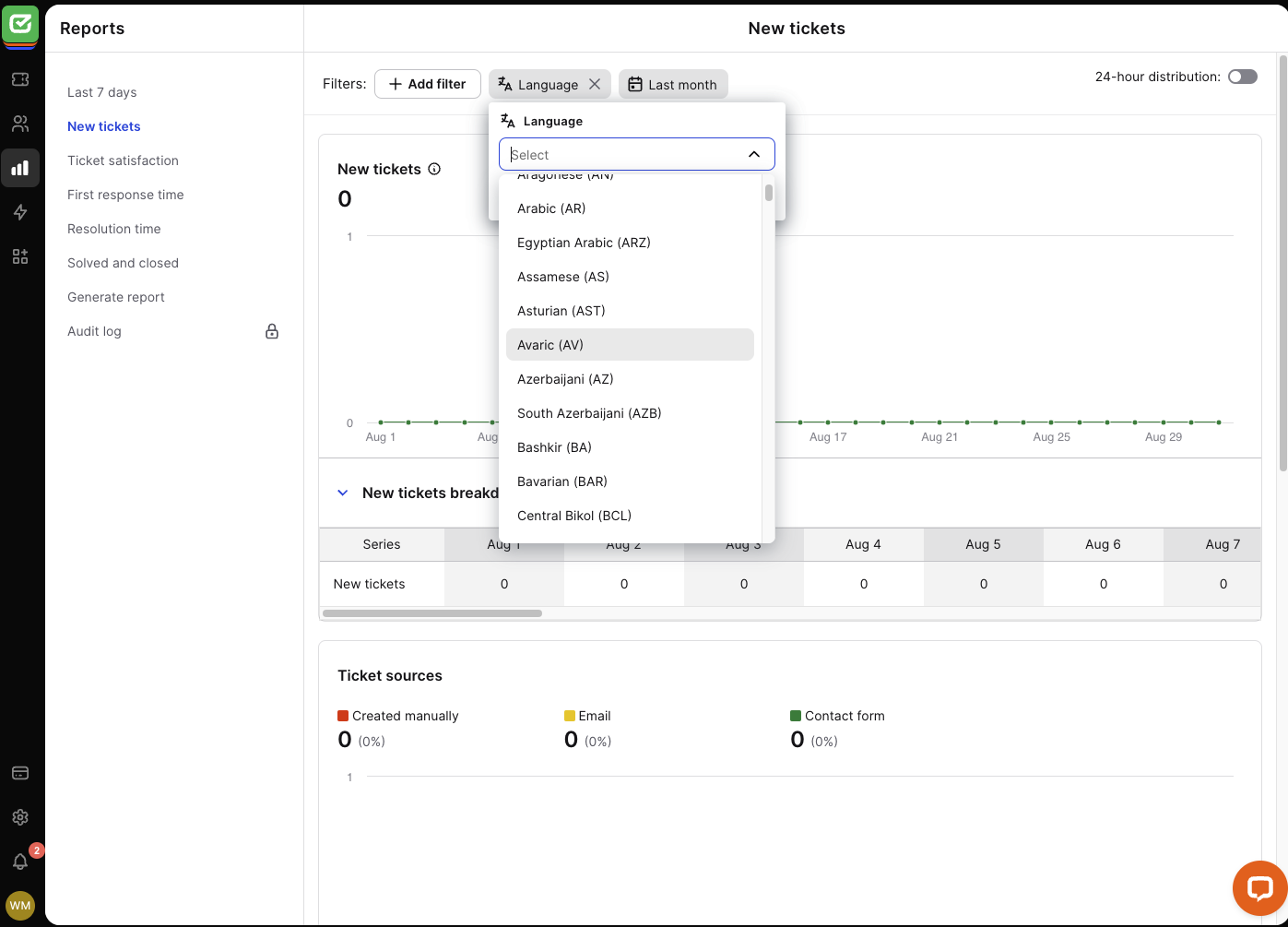Click the New tickets table row label
This screenshot has width=1288, height=927.
pyautogui.click(x=369, y=584)
